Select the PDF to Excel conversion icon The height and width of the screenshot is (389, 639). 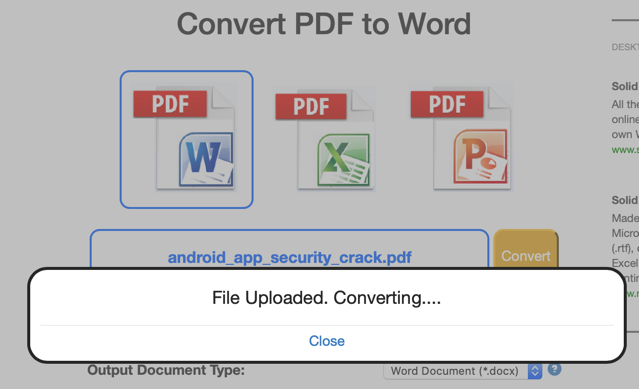click(x=324, y=139)
